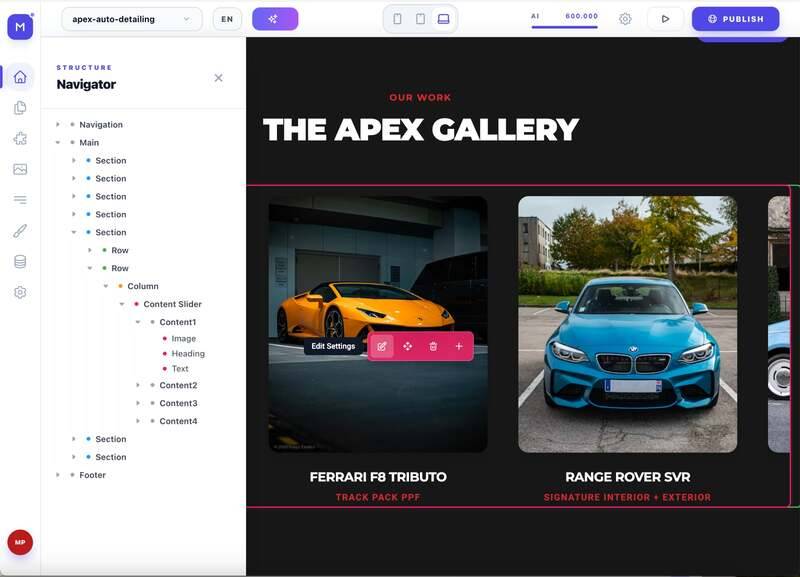Switch to the tablet device preview
The width and height of the screenshot is (800, 577).
[420, 19]
